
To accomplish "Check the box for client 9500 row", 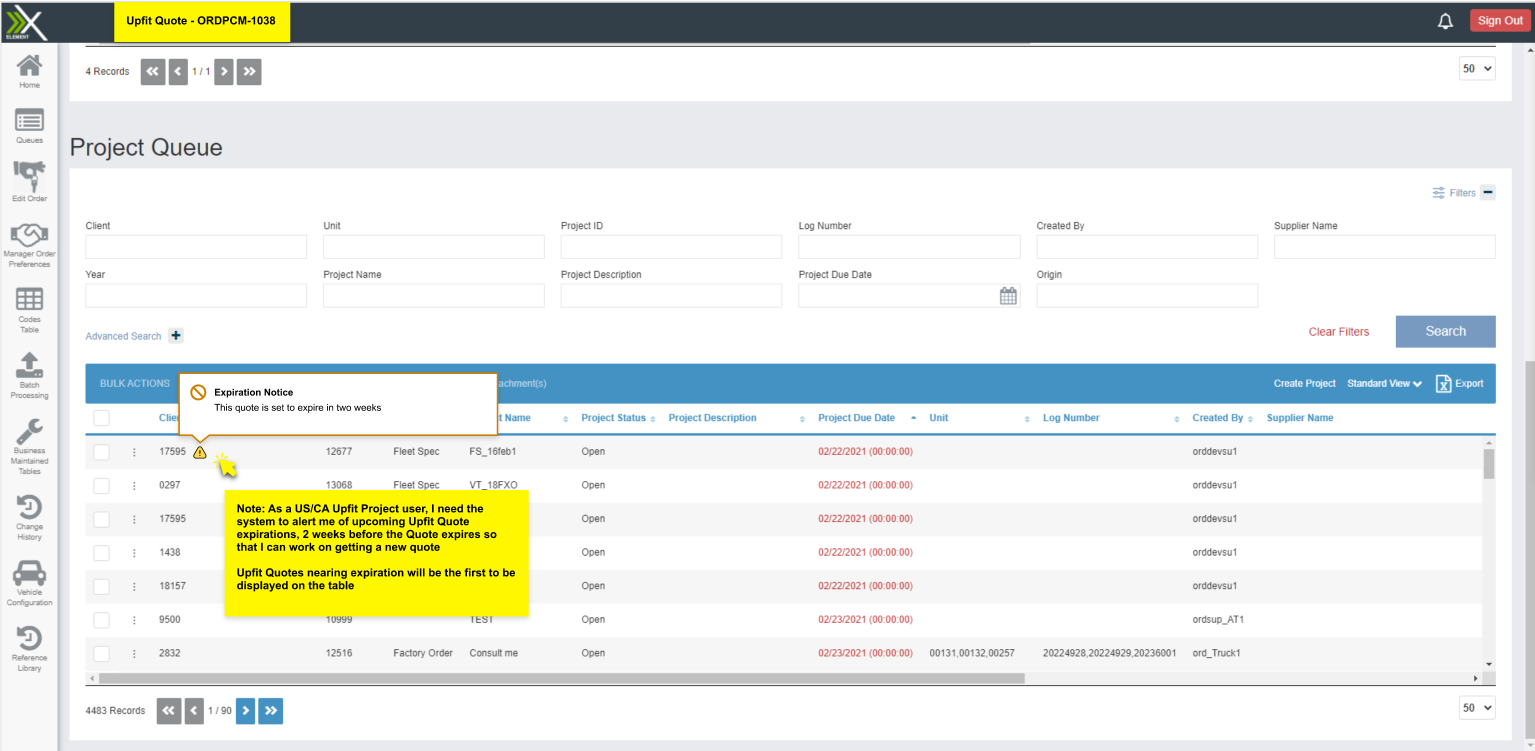I will tap(101, 620).
